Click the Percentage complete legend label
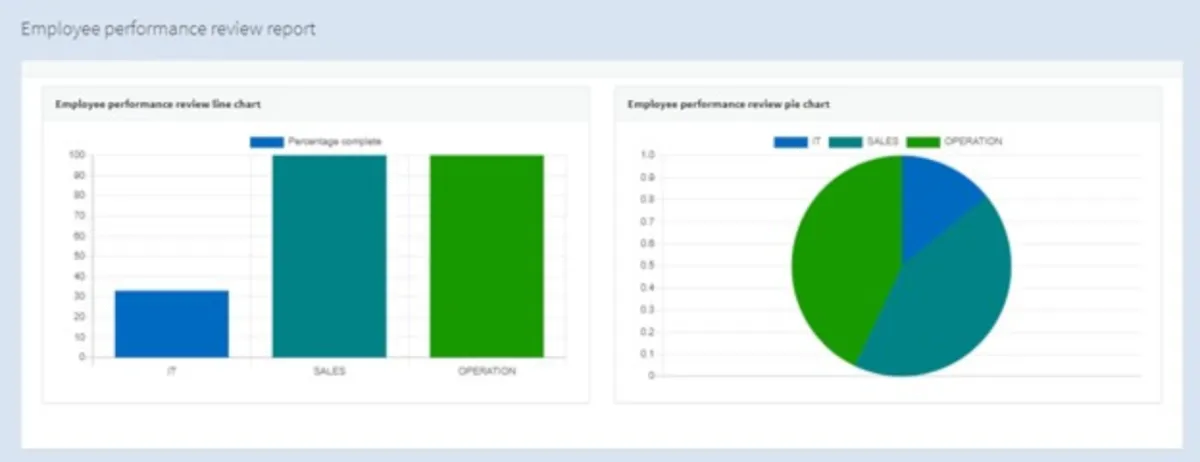This screenshot has width=1200, height=462. (335, 142)
